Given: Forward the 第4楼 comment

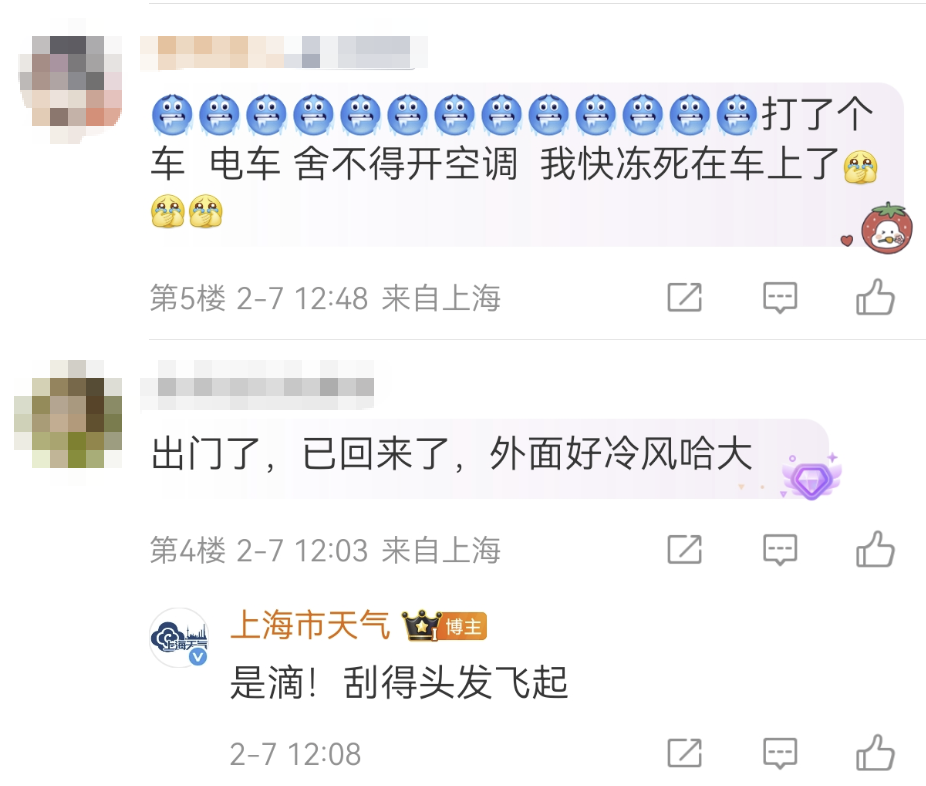Looking at the screenshot, I should tap(685, 550).
